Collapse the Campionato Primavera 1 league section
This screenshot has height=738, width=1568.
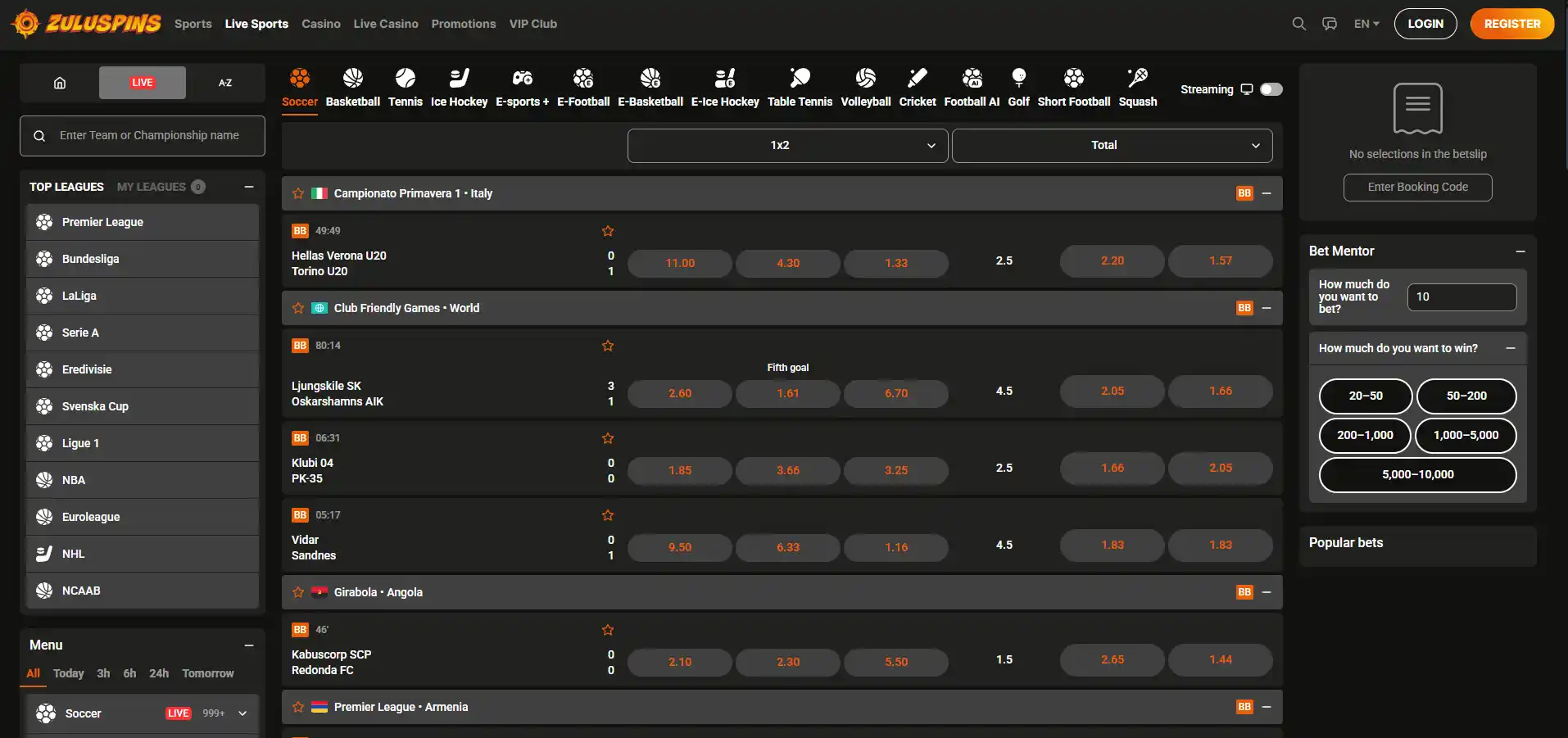coord(1267,193)
